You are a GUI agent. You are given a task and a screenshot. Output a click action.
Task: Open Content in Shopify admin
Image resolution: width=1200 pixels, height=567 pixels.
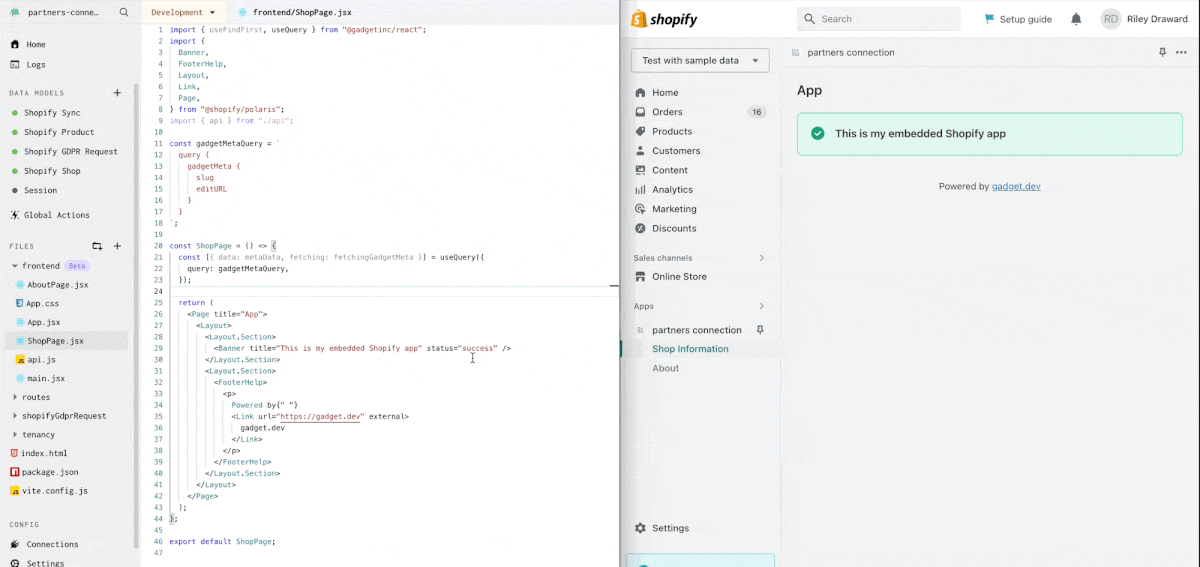tap(670, 170)
